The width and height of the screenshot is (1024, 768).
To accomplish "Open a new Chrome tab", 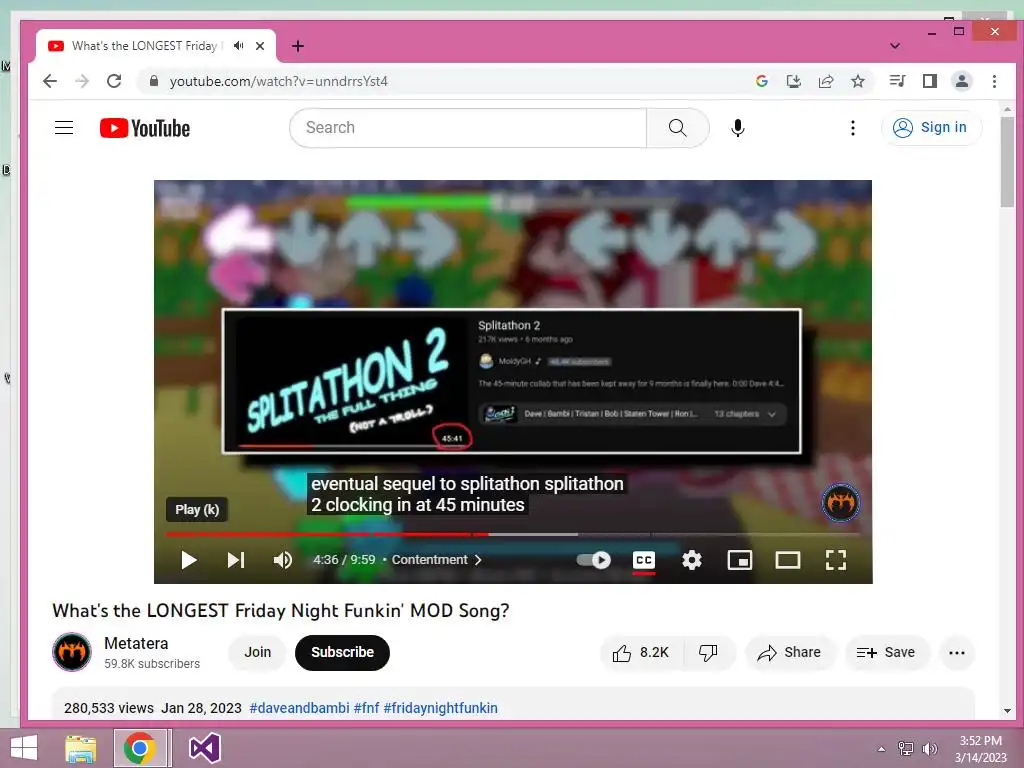I will point(298,46).
